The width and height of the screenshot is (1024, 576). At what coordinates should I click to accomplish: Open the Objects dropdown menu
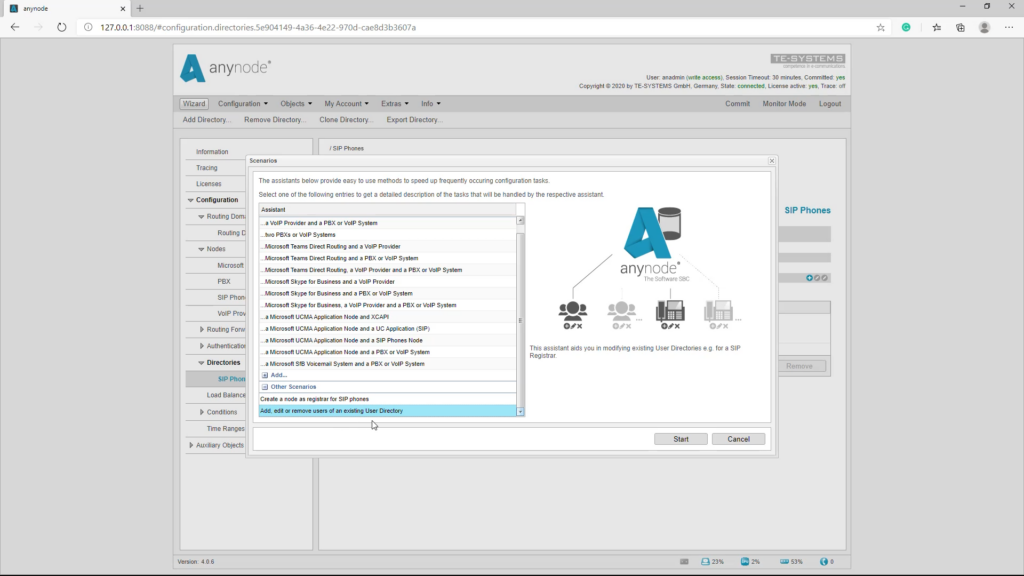(296, 104)
